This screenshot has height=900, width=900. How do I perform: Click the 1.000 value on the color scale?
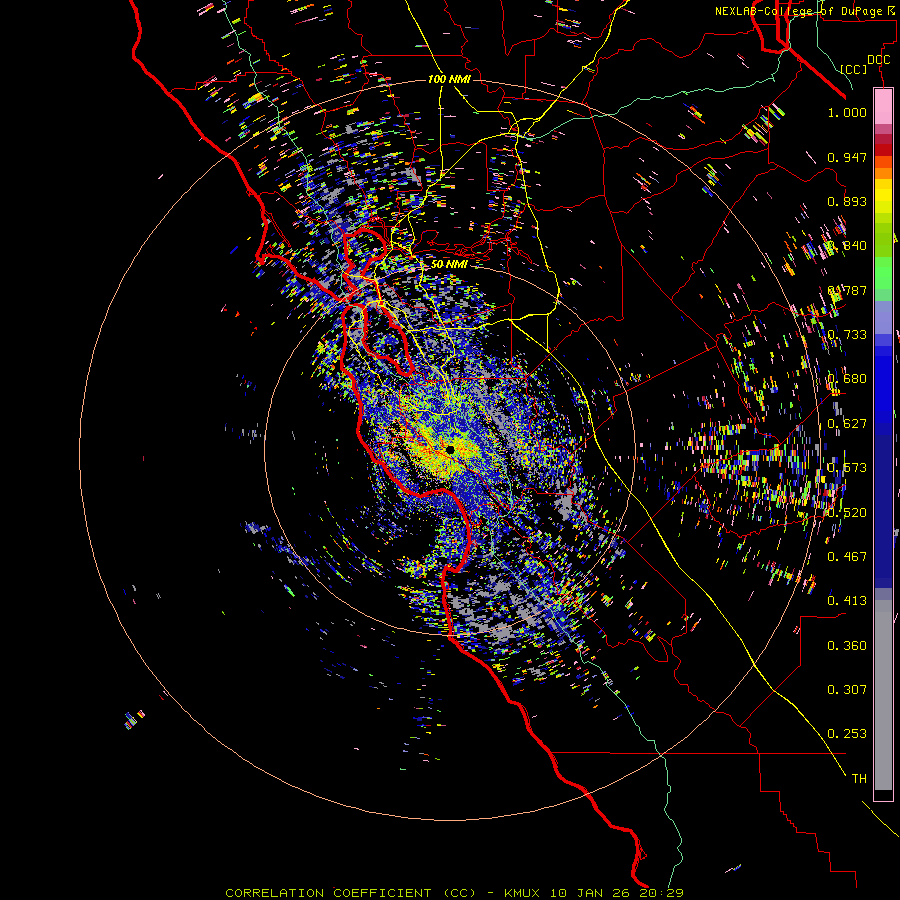point(847,112)
